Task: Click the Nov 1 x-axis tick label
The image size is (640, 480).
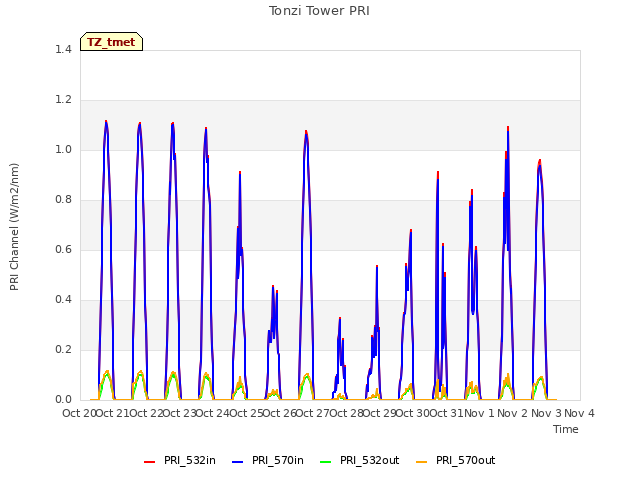Action: click(479, 413)
